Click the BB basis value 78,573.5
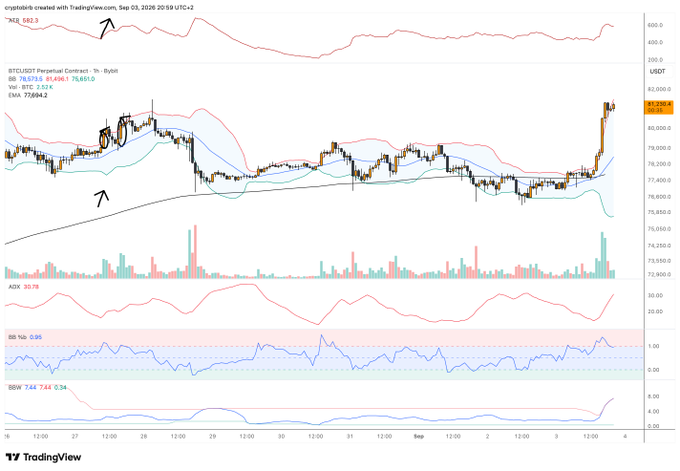 (x=31, y=79)
